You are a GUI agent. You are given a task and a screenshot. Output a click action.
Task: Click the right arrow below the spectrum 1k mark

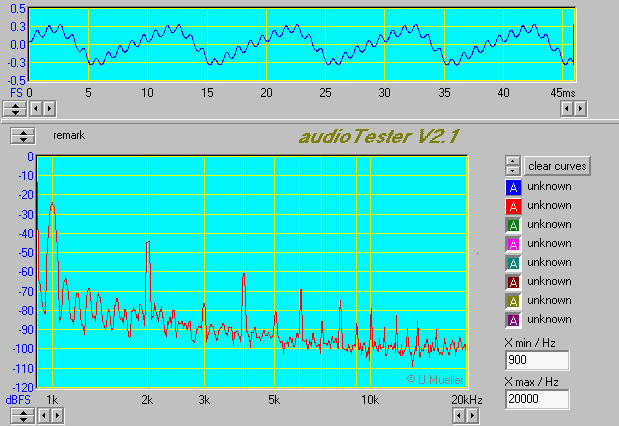tap(57, 416)
